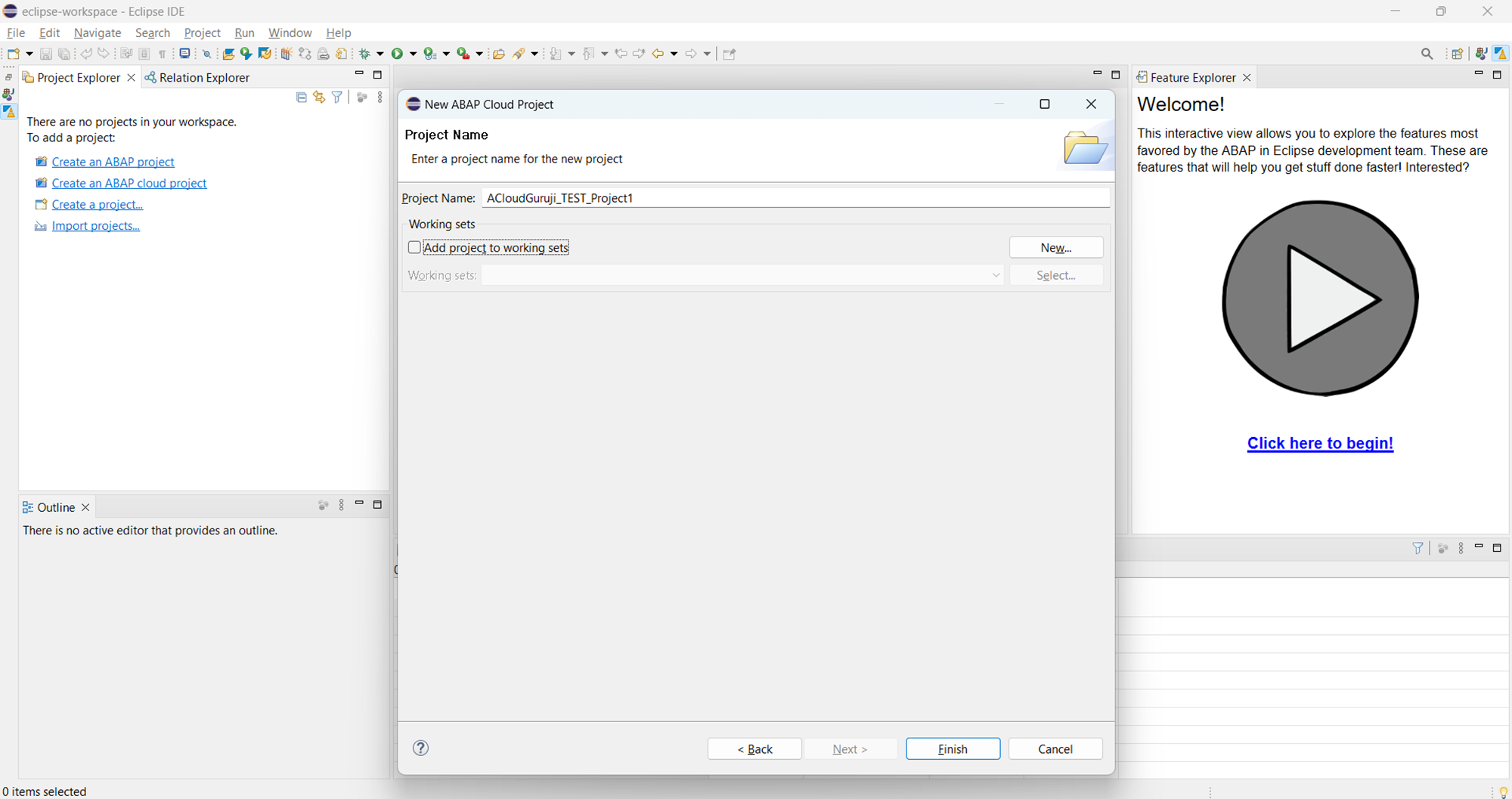
Task: Click the Finish button
Action: (x=953, y=748)
